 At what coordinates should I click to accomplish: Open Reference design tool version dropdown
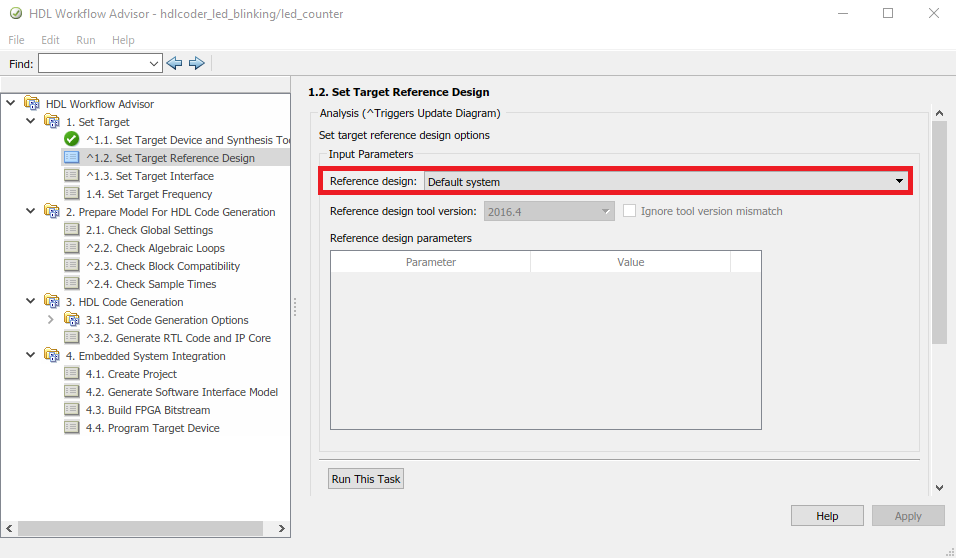coord(549,212)
